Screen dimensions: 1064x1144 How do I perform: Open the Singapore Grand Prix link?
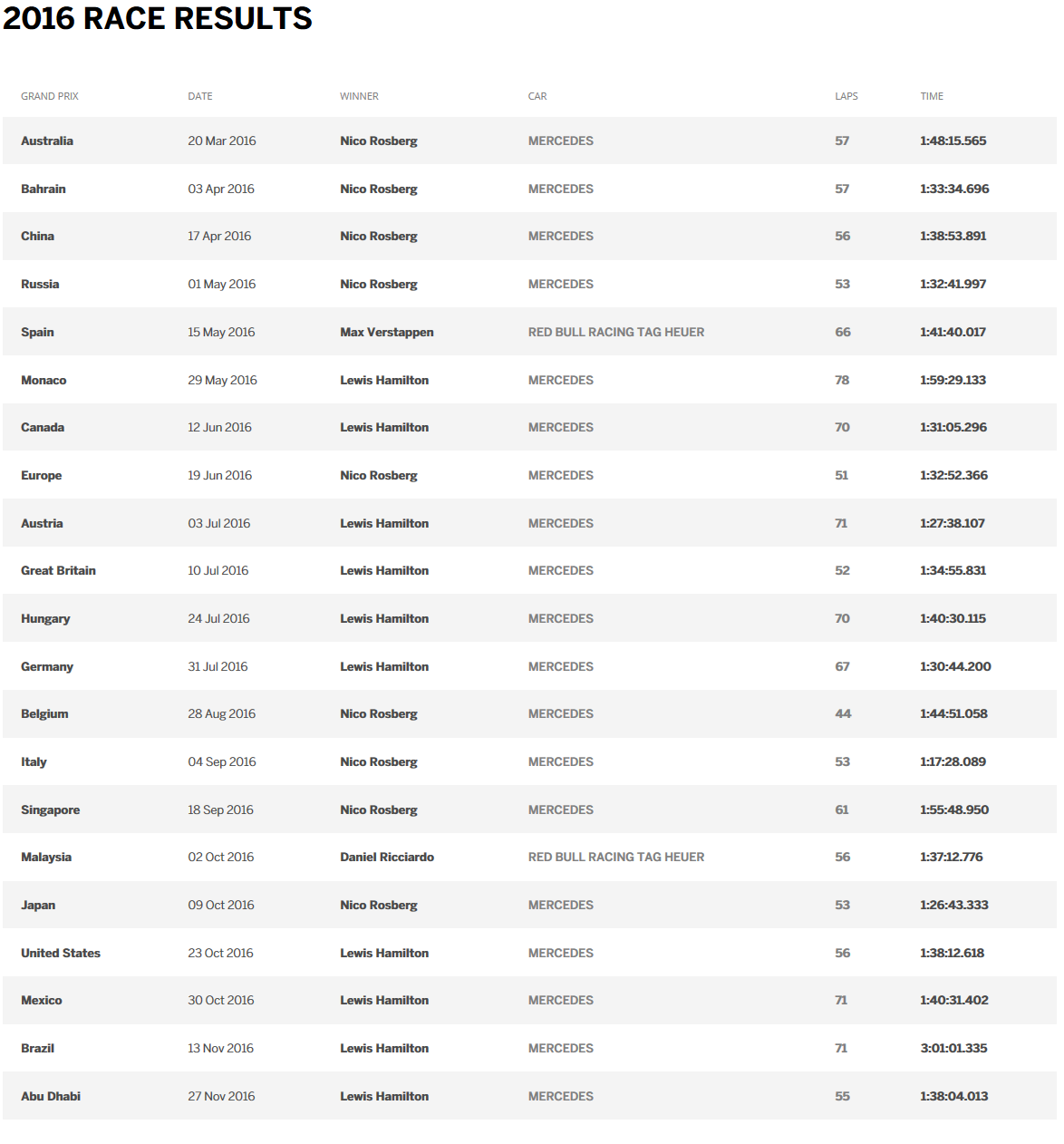click(51, 810)
